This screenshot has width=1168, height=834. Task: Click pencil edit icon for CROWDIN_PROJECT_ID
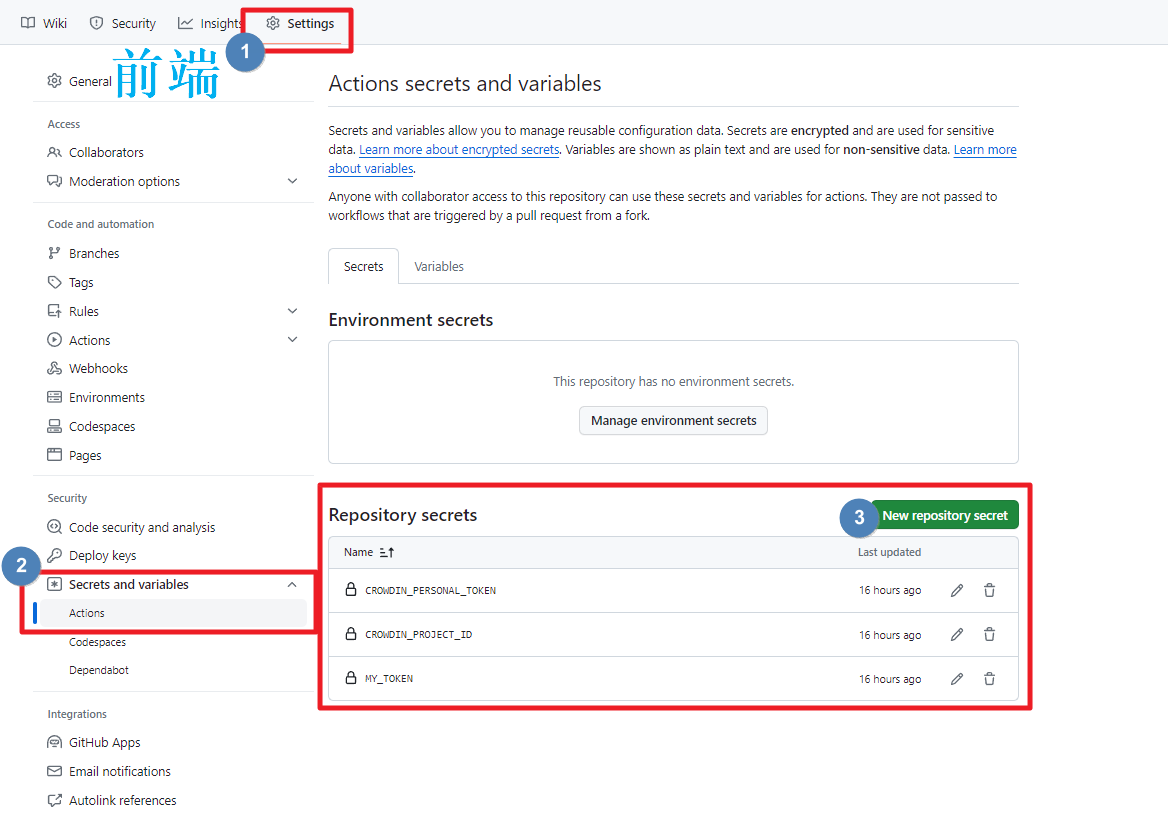(x=957, y=635)
